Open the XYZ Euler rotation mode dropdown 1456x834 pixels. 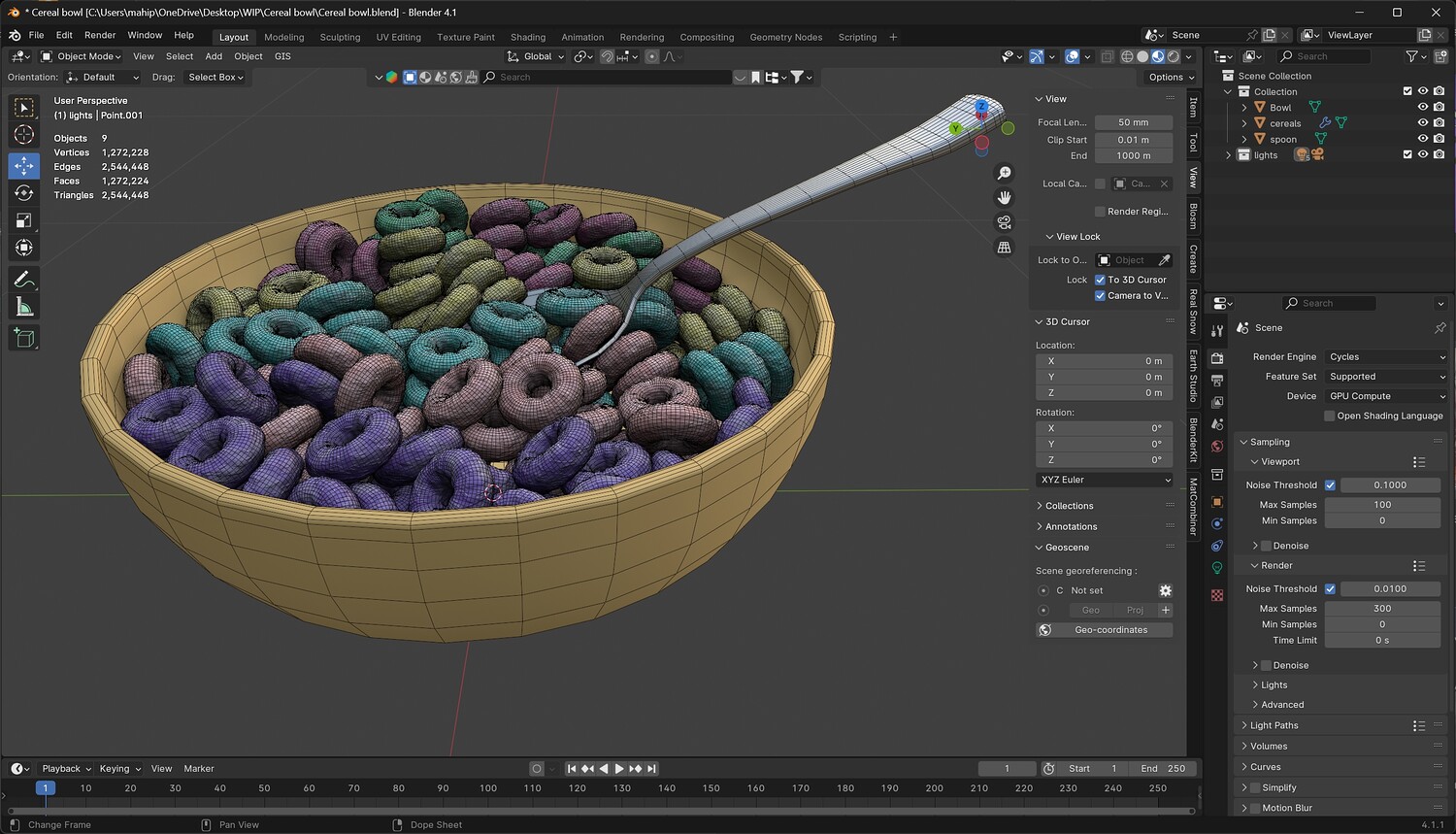click(x=1105, y=480)
